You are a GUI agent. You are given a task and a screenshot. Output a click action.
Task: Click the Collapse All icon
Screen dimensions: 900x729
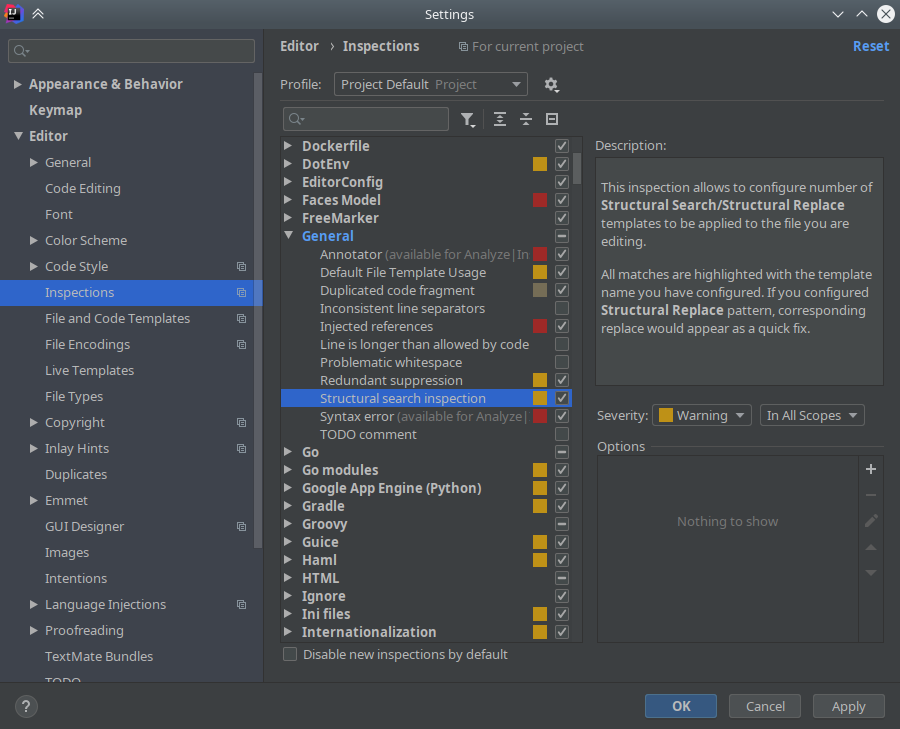526,120
